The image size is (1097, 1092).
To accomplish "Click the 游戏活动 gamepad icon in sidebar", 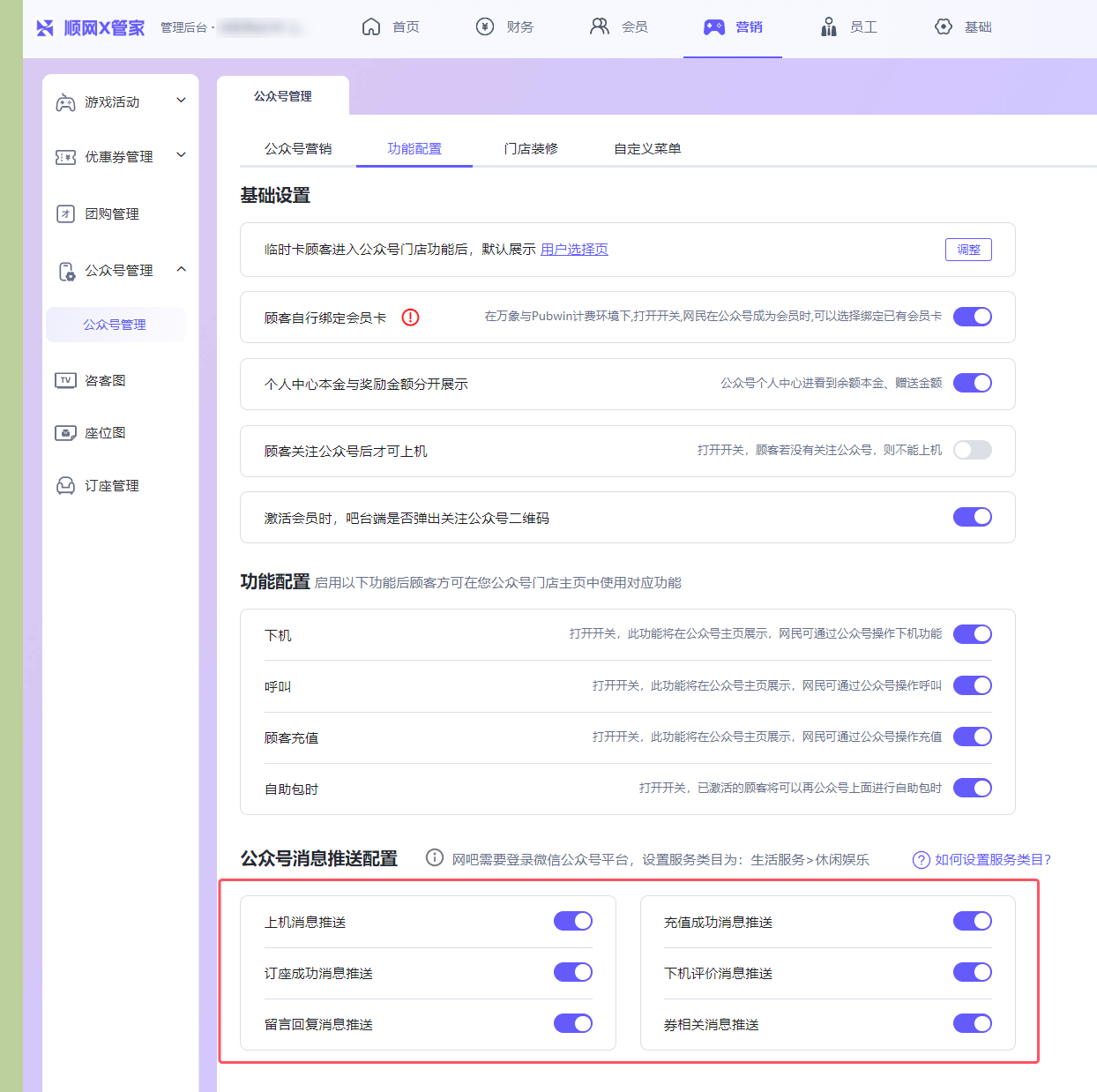I will (65, 102).
